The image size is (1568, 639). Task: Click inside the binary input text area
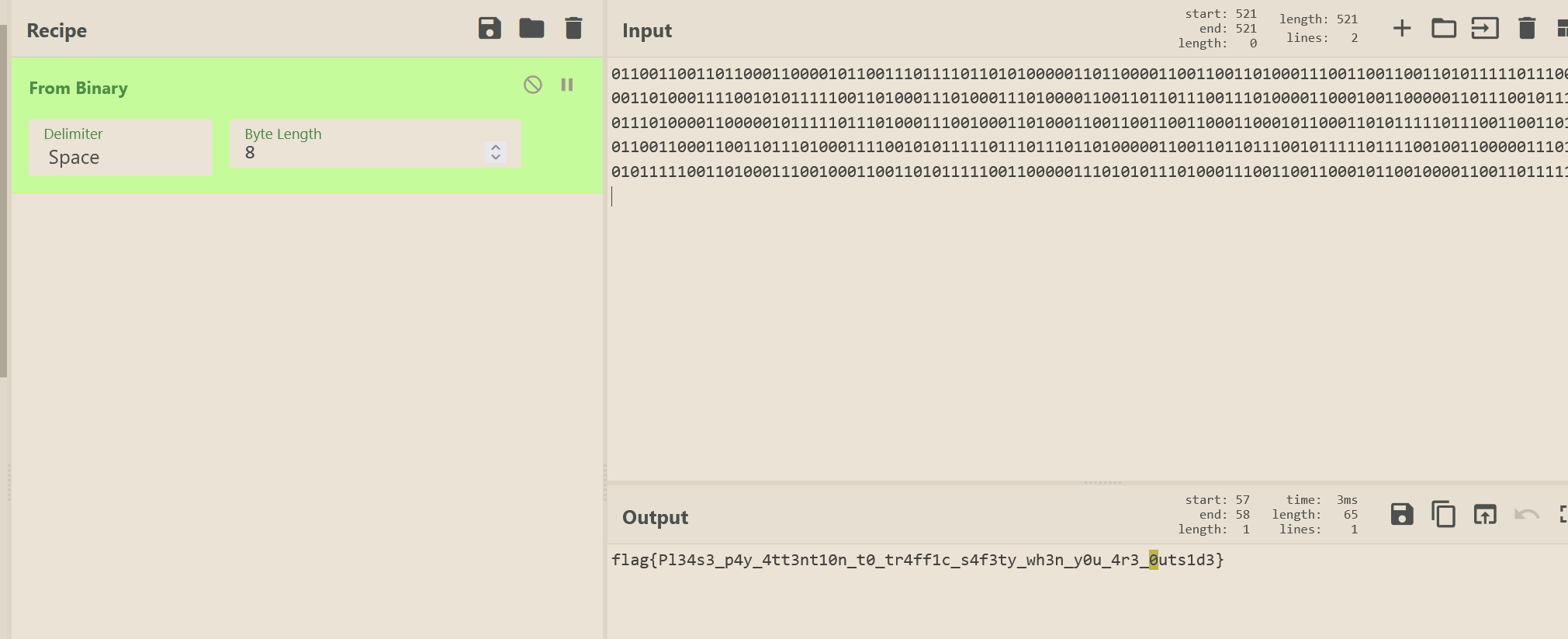pos(1087,268)
